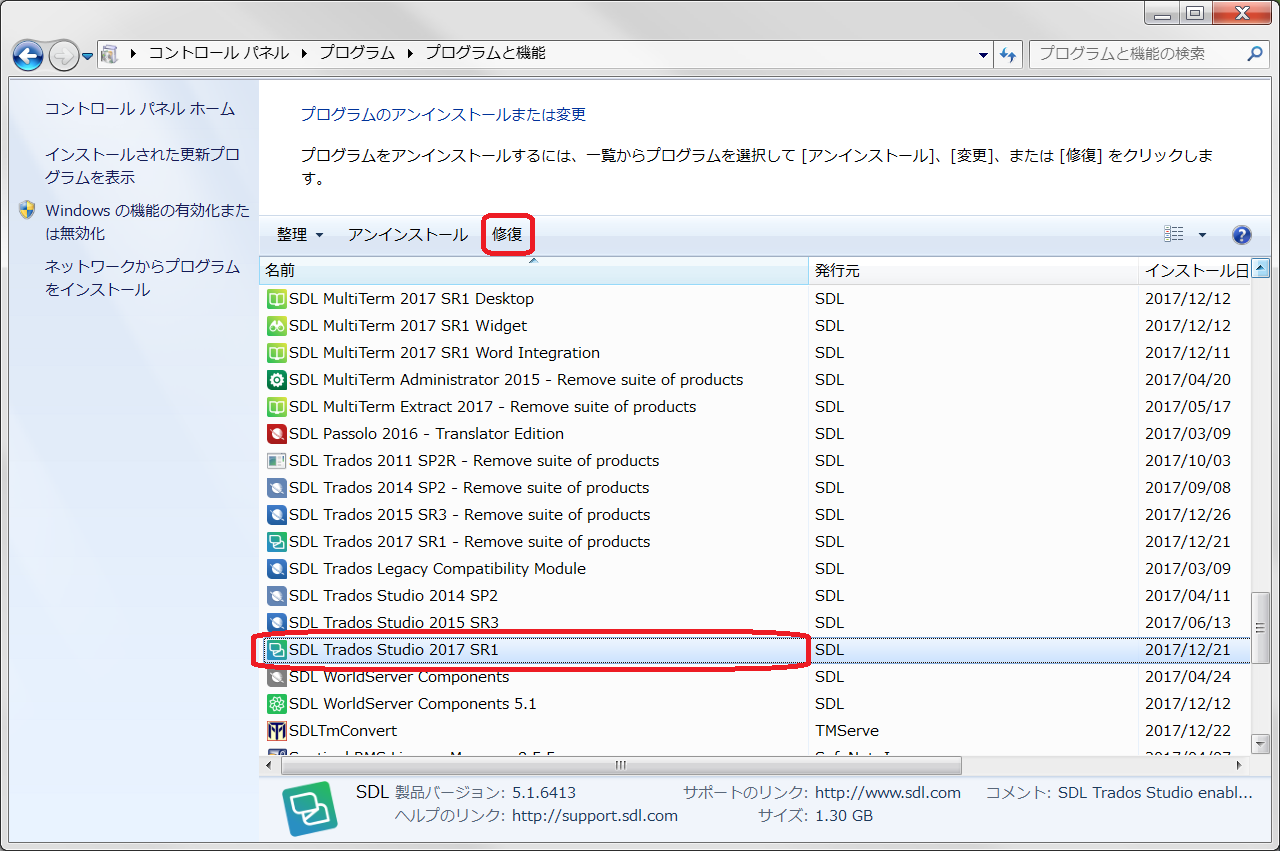Click the 修復 toolbar button
The image size is (1280, 851).
tap(507, 235)
